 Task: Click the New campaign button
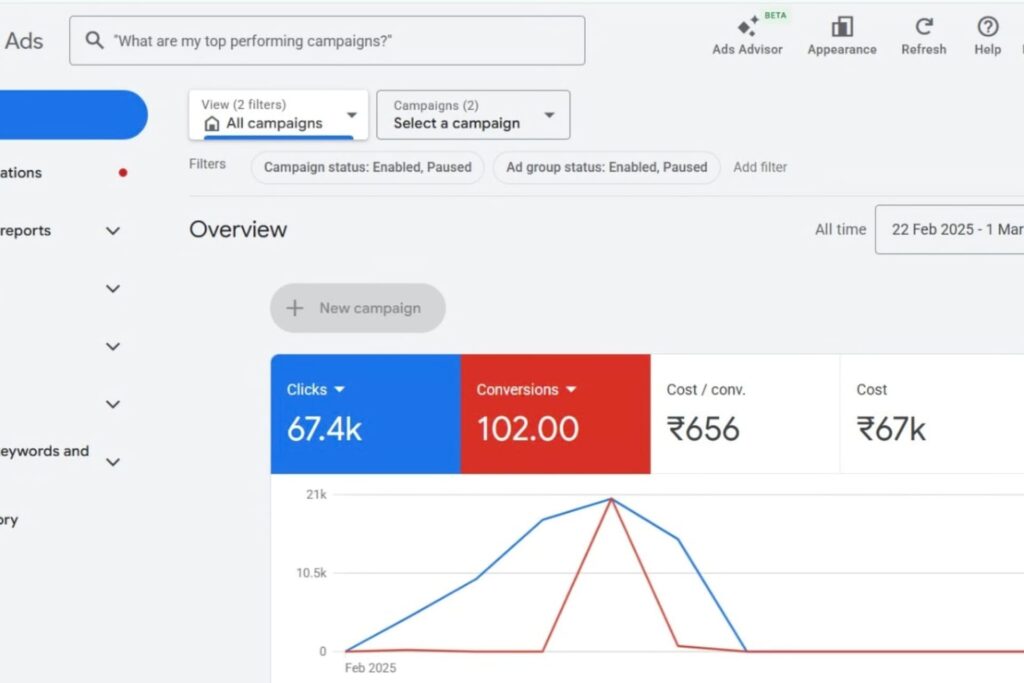[x=357, y=308]
